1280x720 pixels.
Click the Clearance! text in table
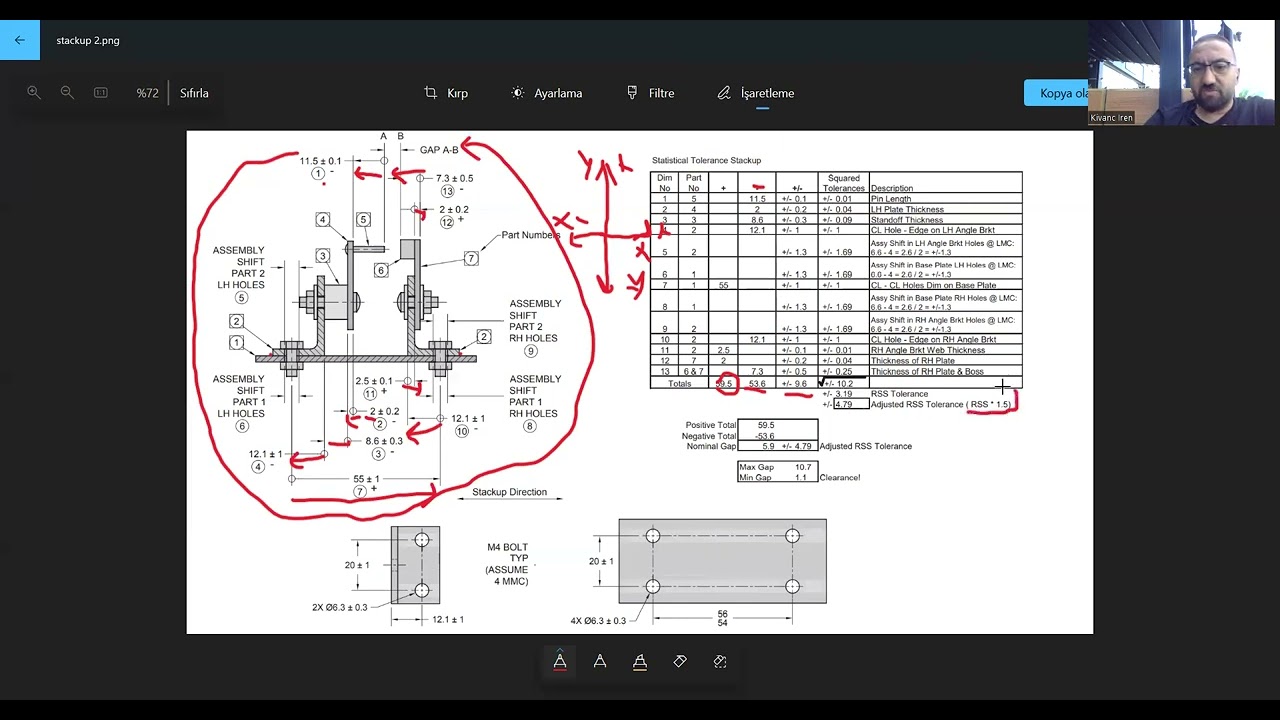click(840, 478)
